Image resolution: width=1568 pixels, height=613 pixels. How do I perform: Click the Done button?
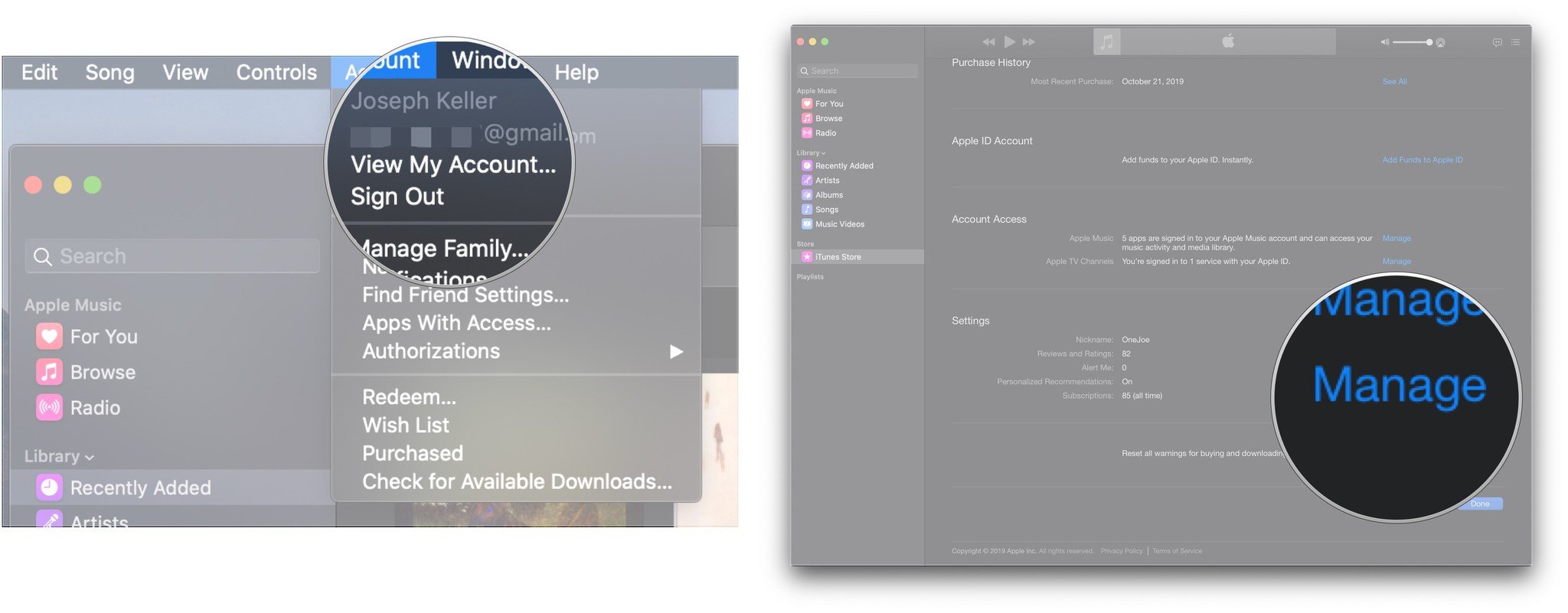pos(1480,504)
